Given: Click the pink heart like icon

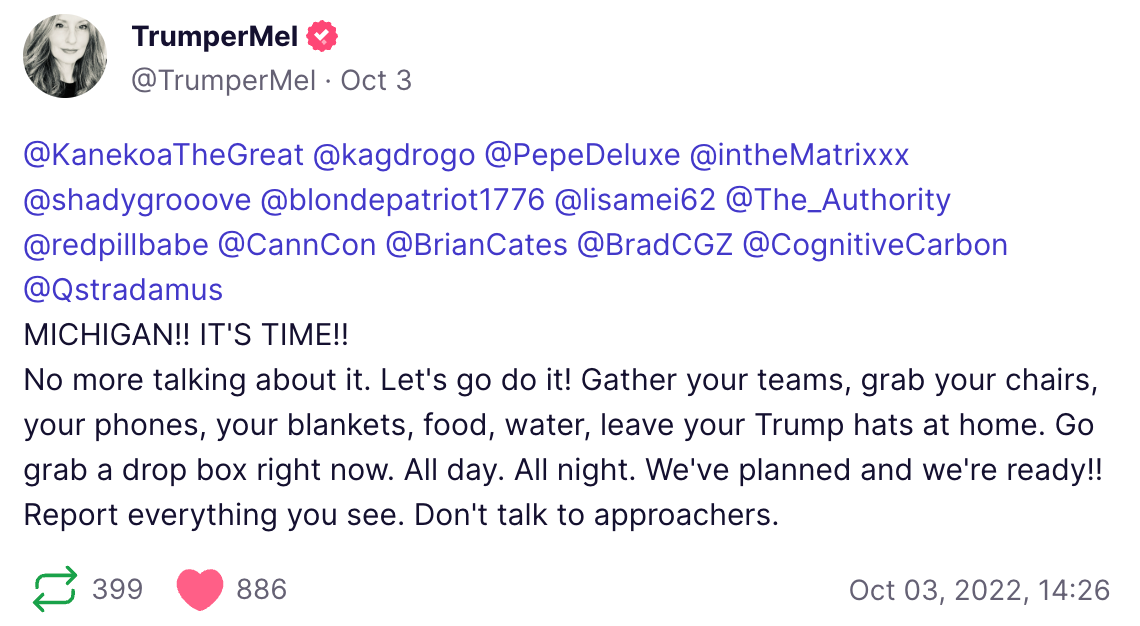Looking at the screenshot, I should tap(199, 590).
